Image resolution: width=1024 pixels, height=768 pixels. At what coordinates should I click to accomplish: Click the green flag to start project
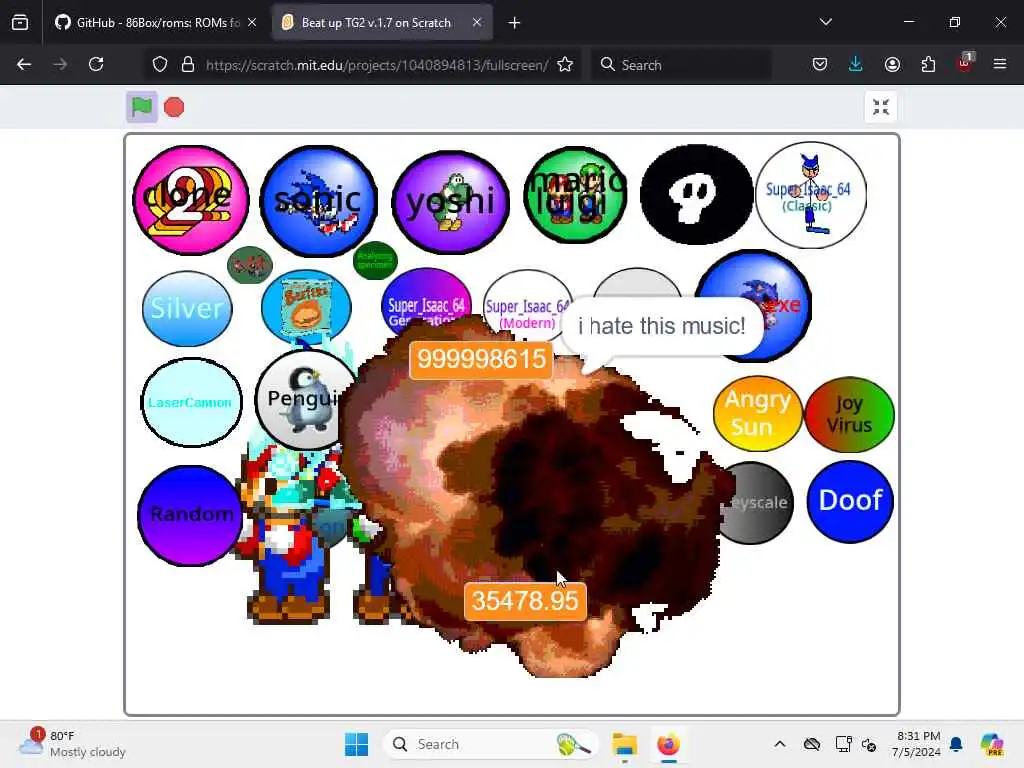tap(142, 106)
